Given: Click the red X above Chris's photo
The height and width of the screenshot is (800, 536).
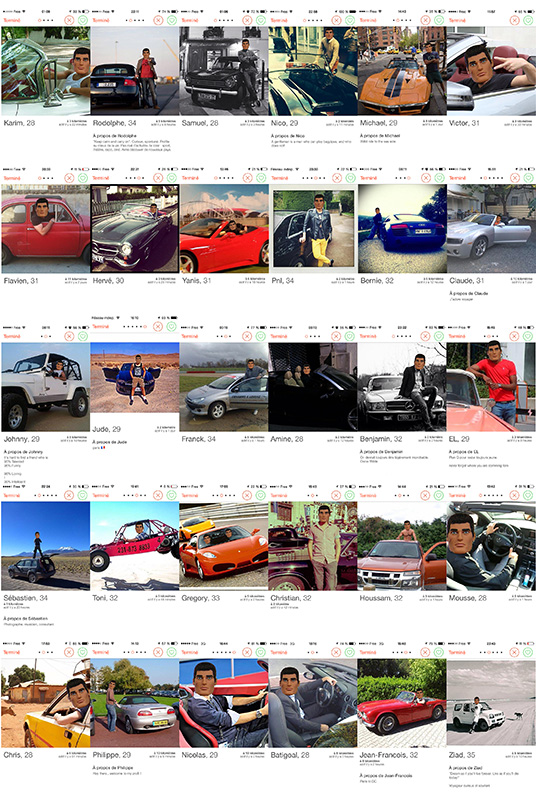Looking at the screenshot, I should click(69, 652).
